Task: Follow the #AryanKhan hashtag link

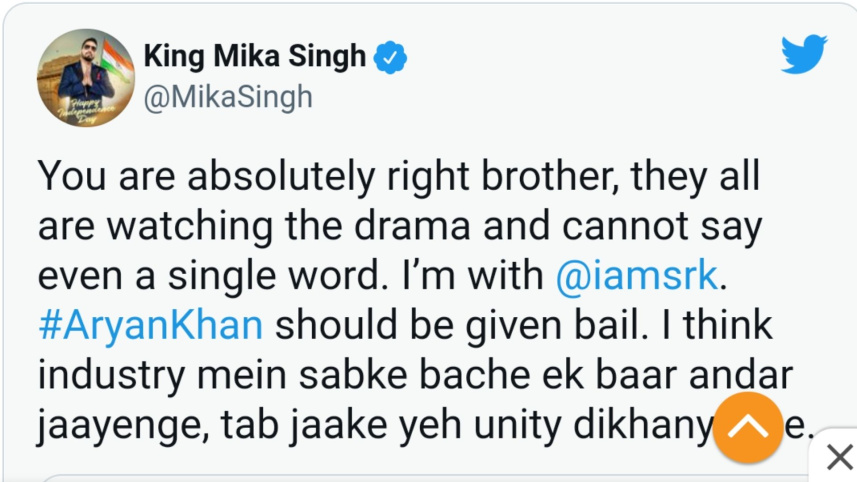Action: [x=150, y=325]
